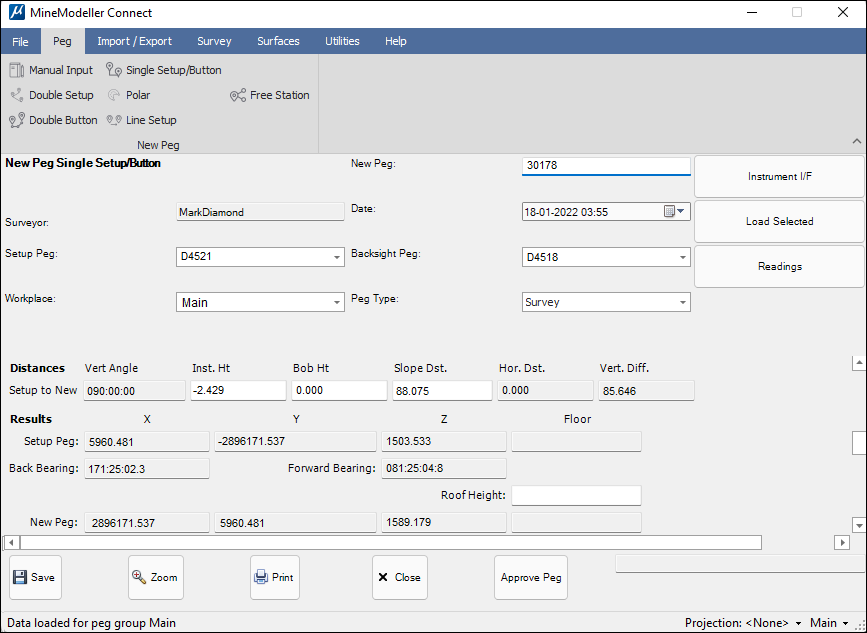Open the Survey menu tab
The image size is (867, 633).
click(x=214, y=41)
